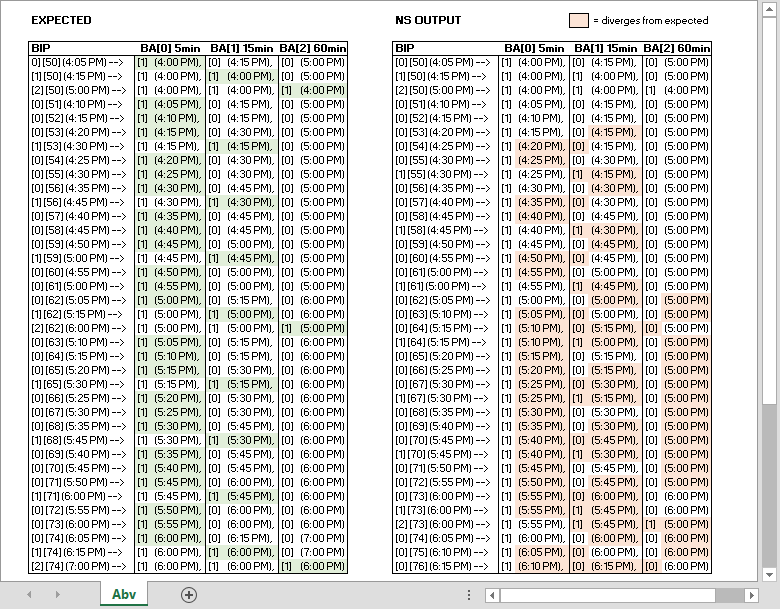This screenshot has height=609, width=780.
Task: Click the peach 'diverges from expected' legend swatch
Action: coord(579,20)
